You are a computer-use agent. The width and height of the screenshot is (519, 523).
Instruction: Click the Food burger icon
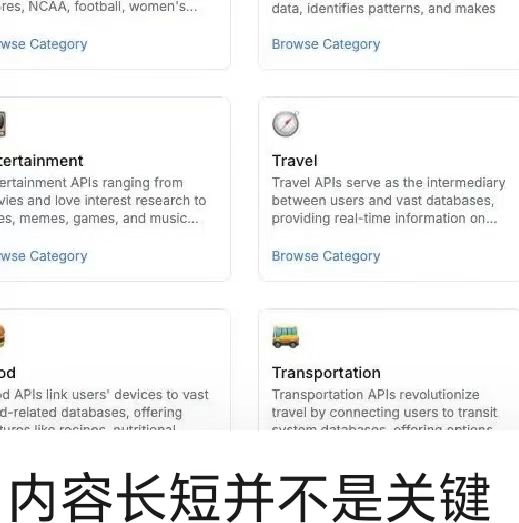2,336
